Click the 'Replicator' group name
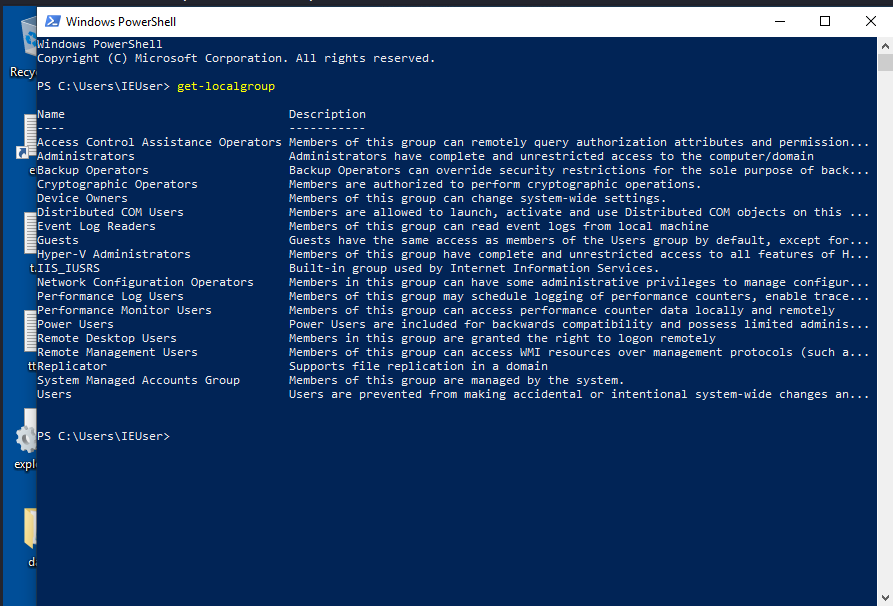 click(72, 366)
